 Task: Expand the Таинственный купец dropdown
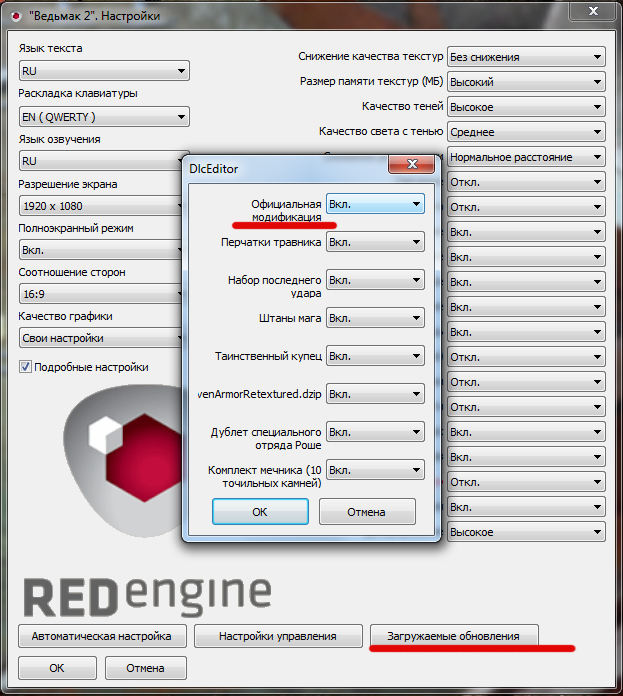tap(375, 356)
